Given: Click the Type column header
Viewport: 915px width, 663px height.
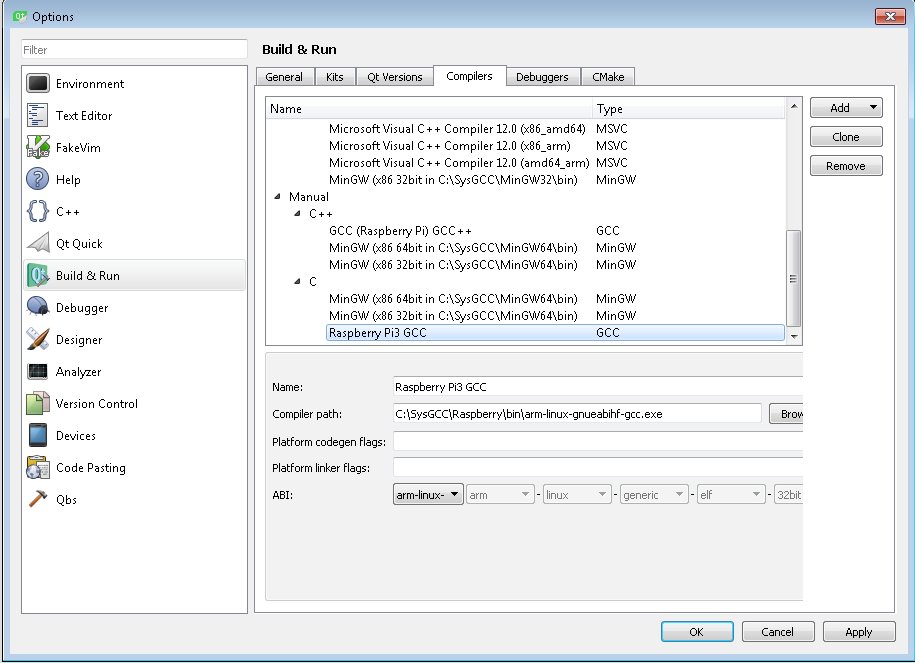Looking at the screenshot, I should (x=689, y=109).
